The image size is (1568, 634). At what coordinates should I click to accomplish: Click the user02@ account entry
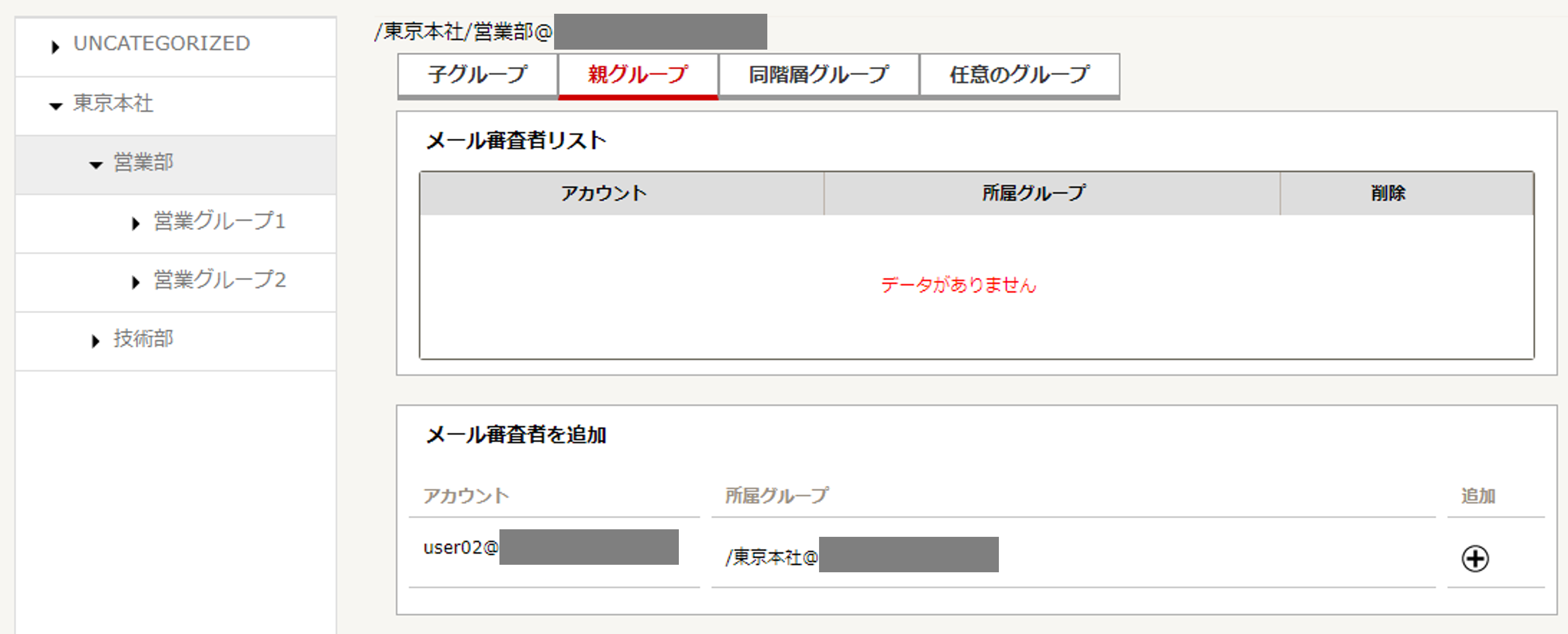pos(461,548)
